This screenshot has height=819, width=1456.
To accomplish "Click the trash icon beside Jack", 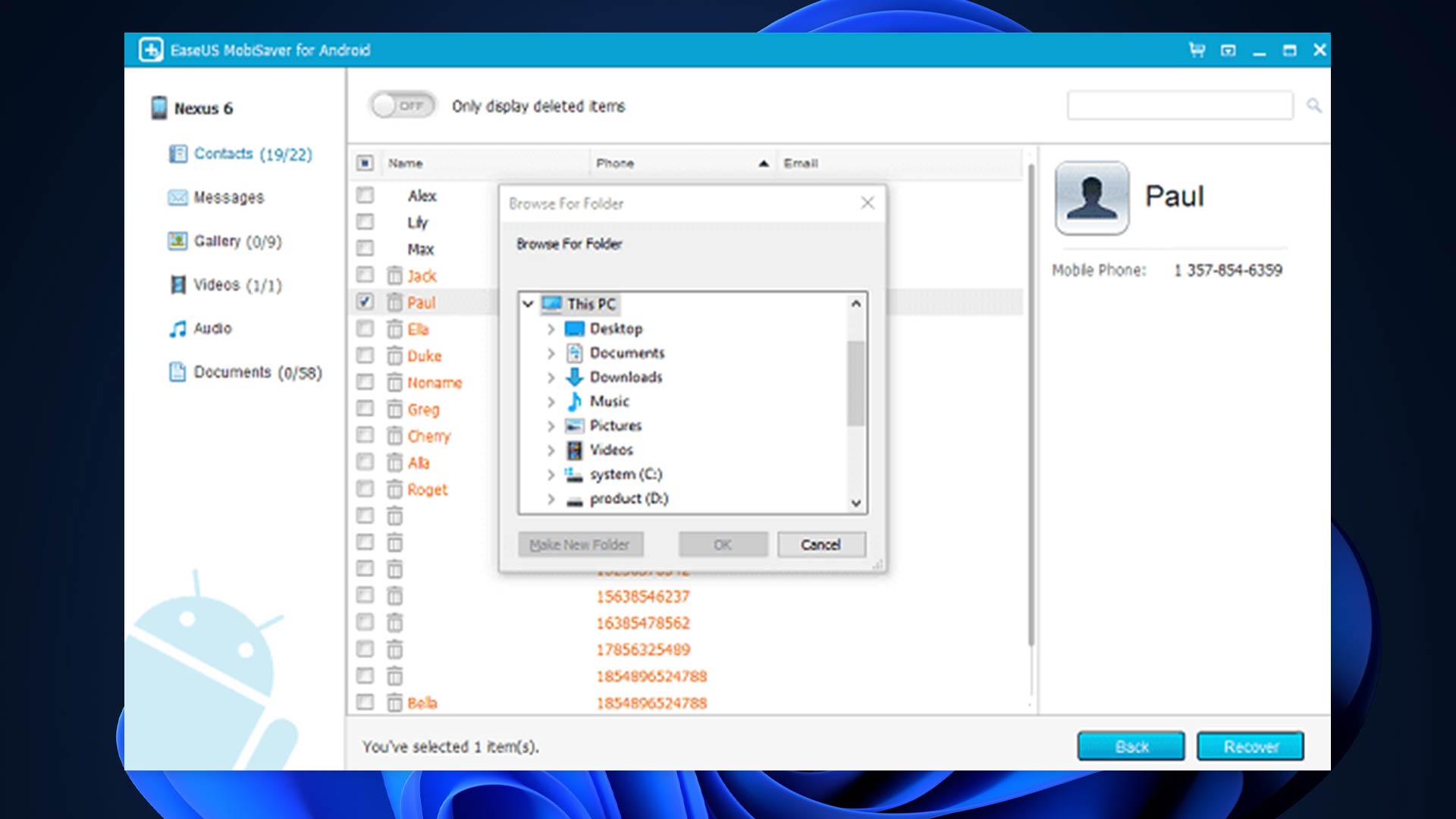I will [x=394, y=275].
